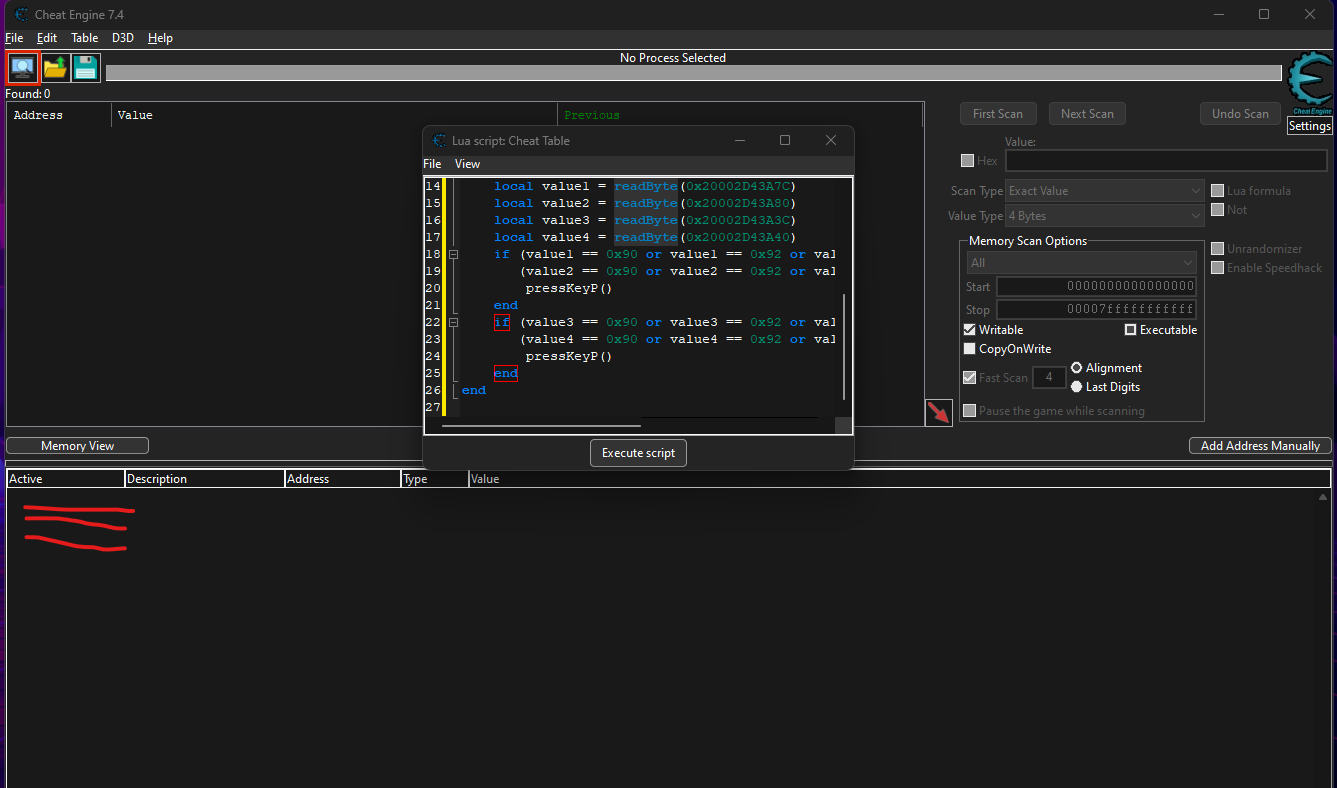Select the Last Digits radio button

coord(1077,387)
